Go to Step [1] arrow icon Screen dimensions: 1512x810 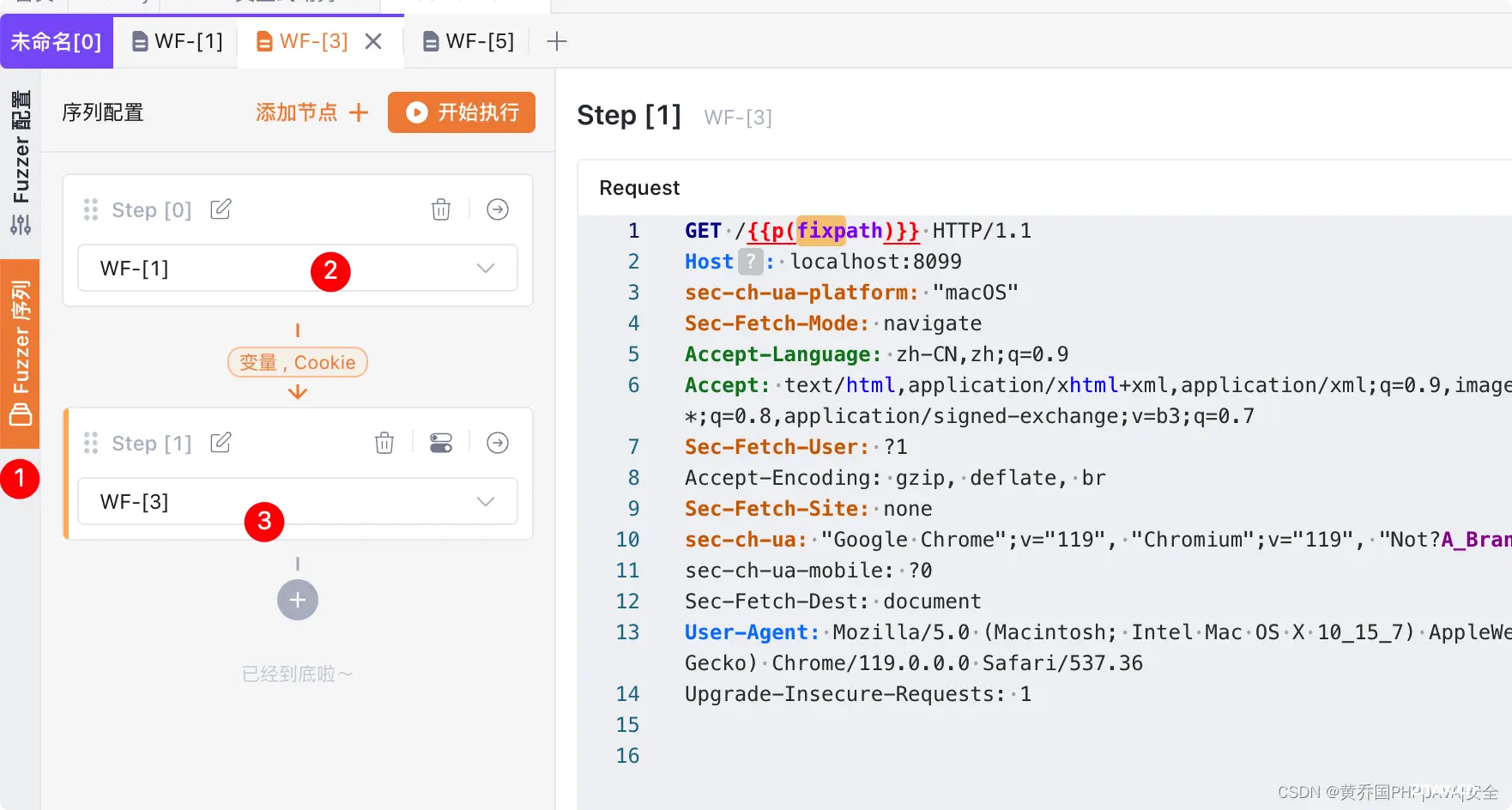tap(498, 443)
